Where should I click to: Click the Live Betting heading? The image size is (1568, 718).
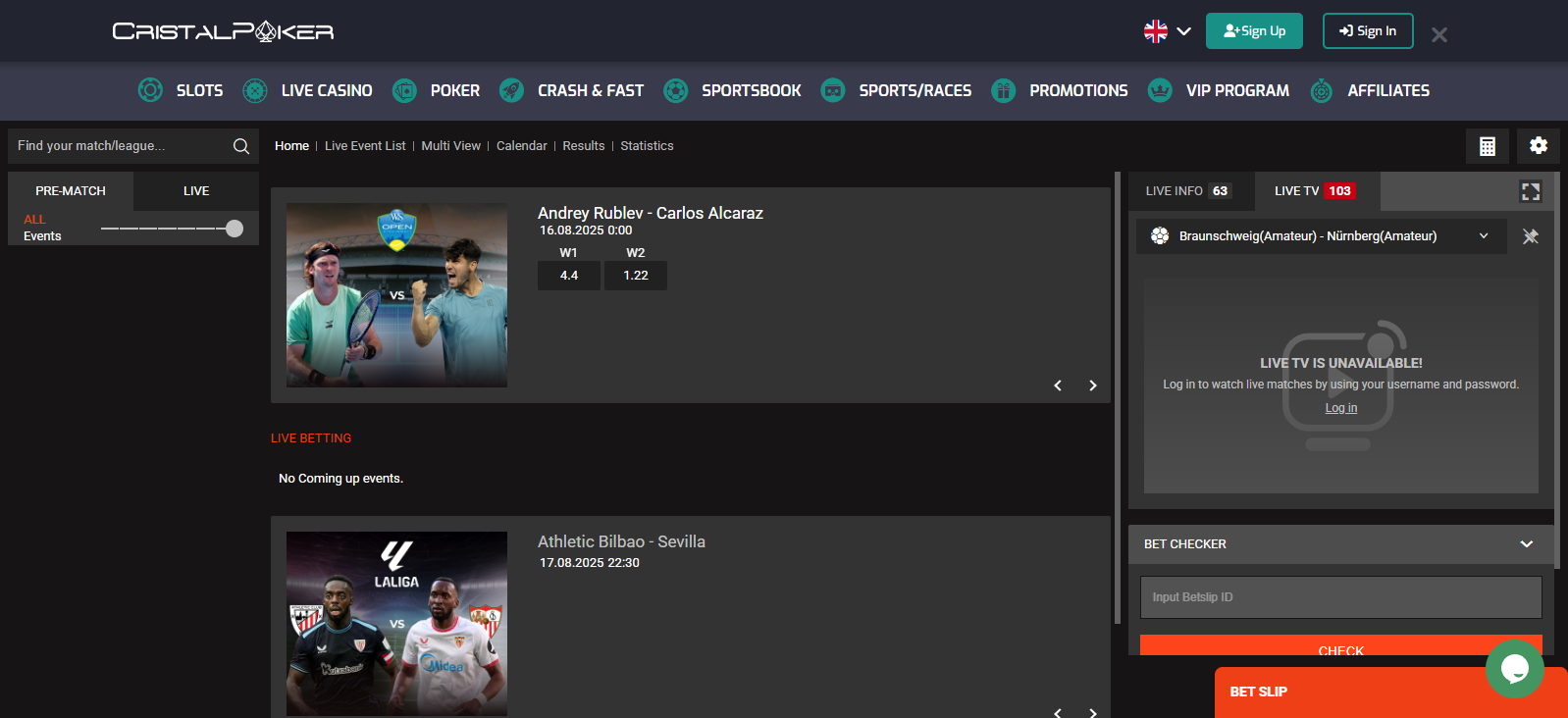(311, 438)
